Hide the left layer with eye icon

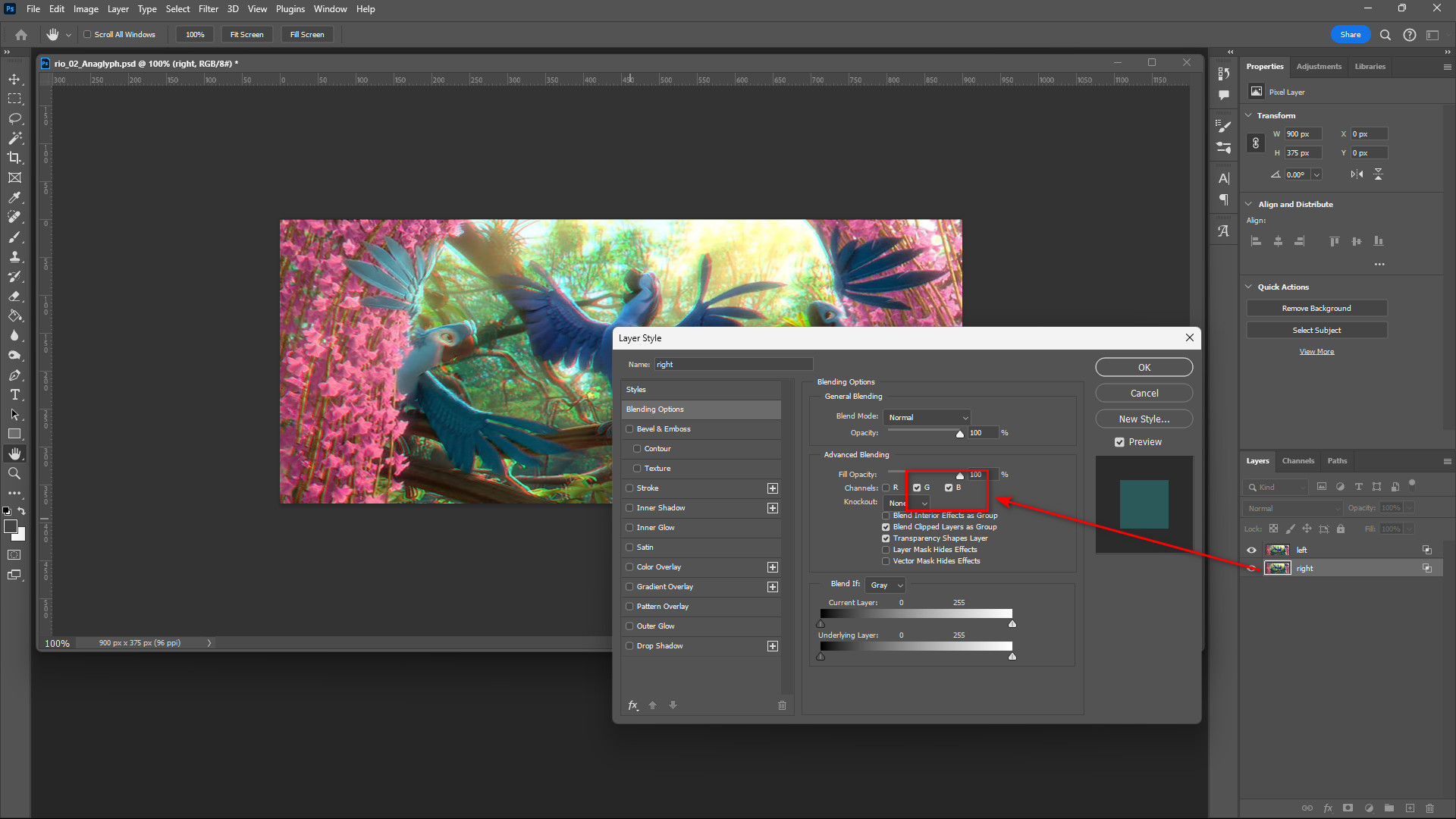click(x=1251, y=550)
